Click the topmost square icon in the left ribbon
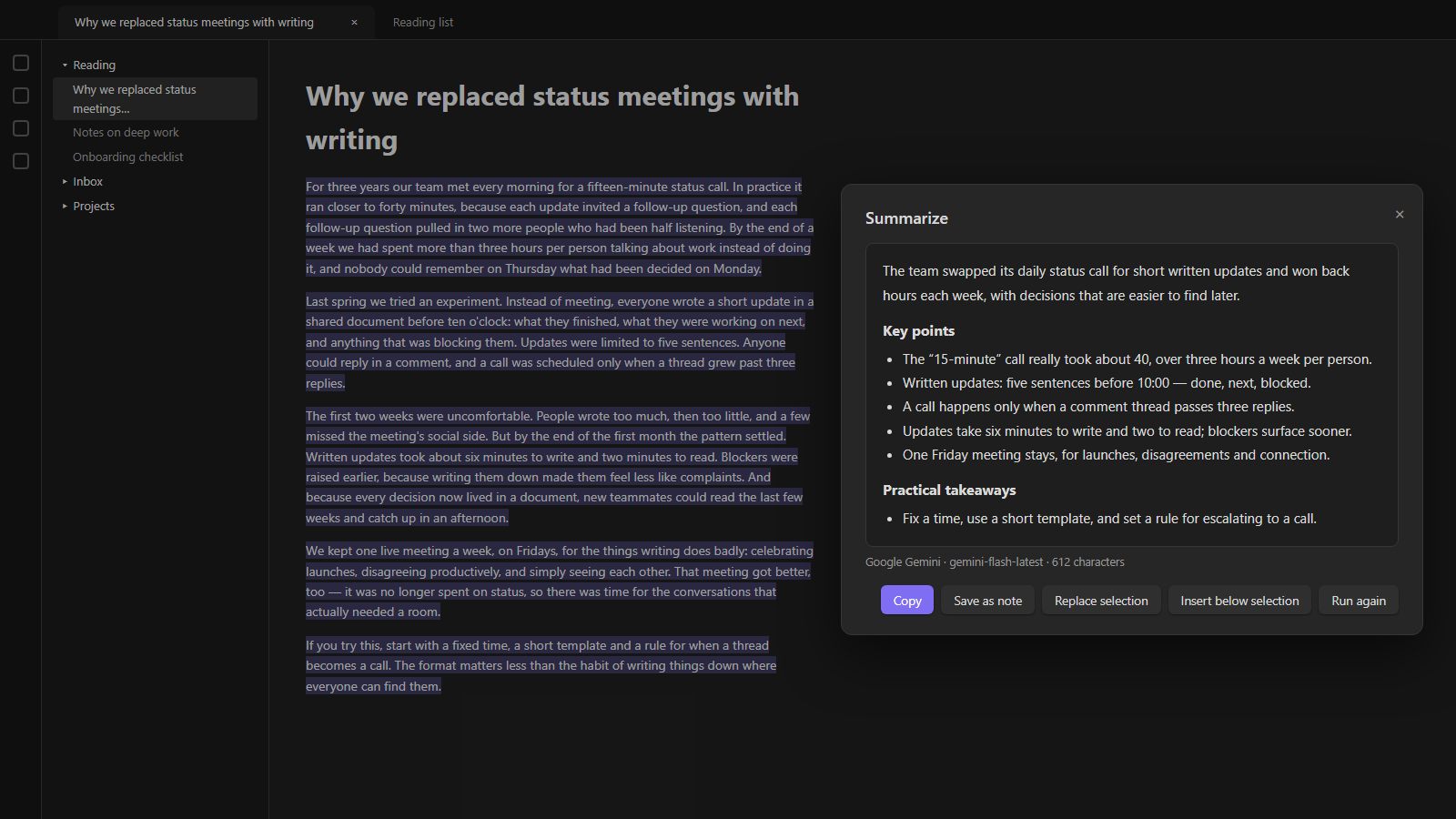 [x=21, y=63]
